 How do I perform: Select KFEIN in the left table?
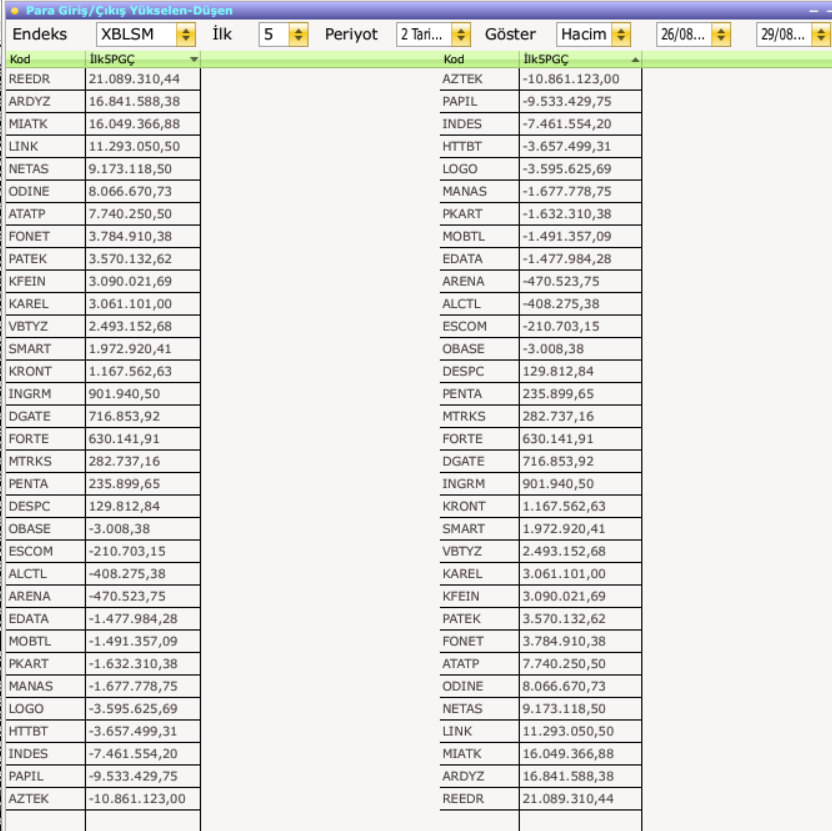coord(27,281)
